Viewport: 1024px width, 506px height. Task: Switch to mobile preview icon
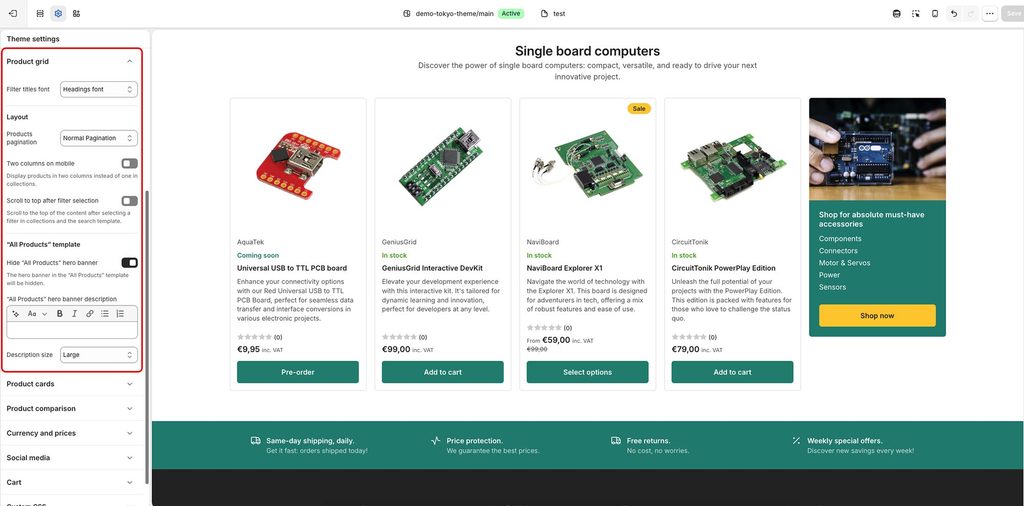click(x=935, y=14)
